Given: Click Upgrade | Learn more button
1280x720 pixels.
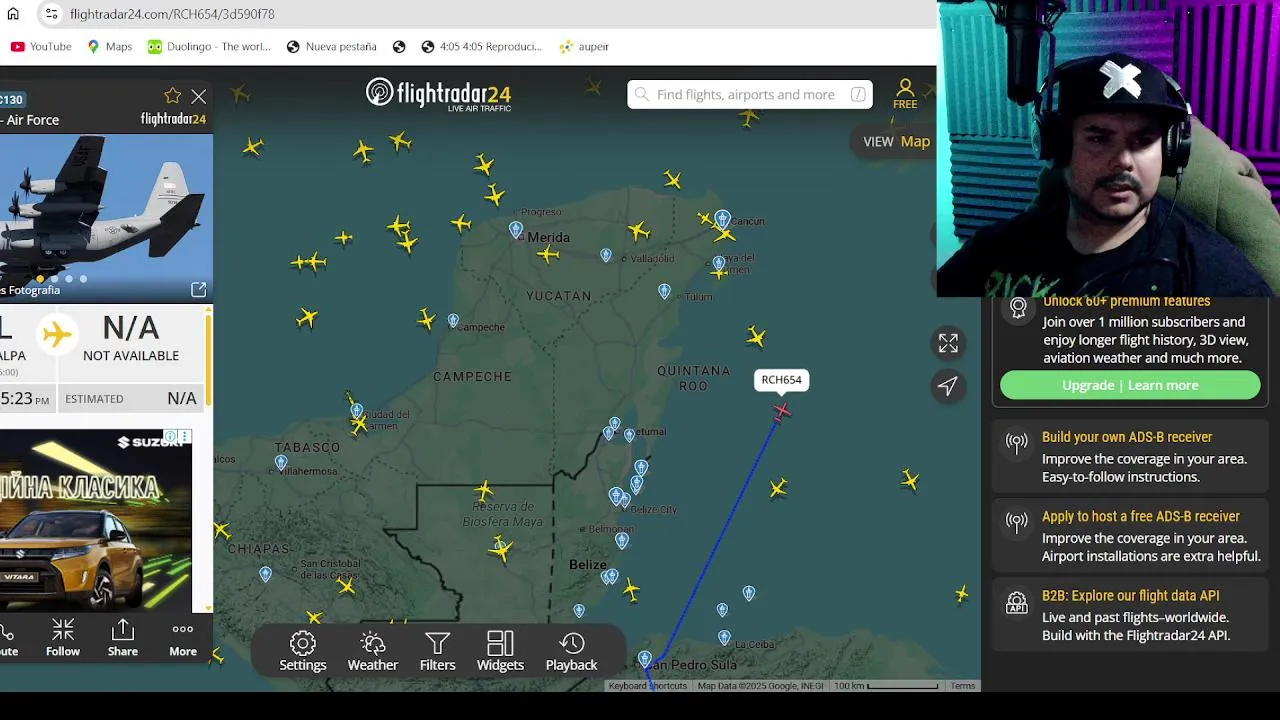Looking at the screenshot, I should [x=1130, y=385].
